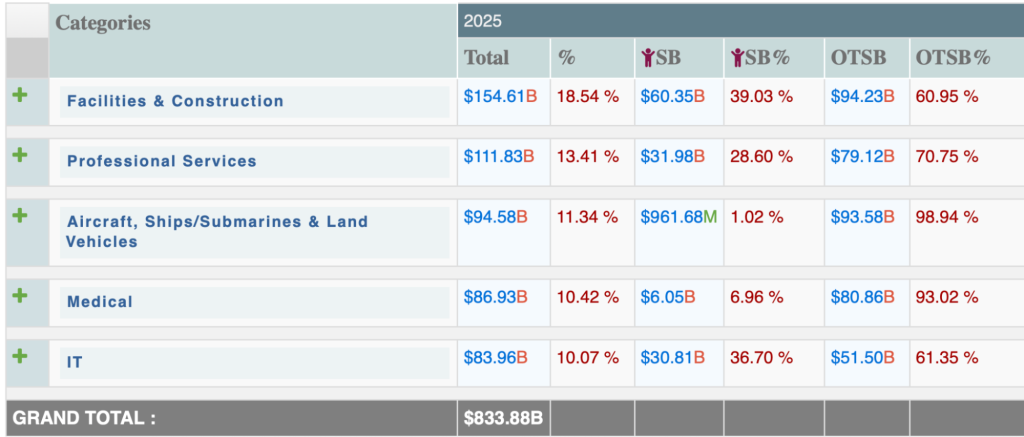The height and width of the screenshot is (437, 1024).
Task: Click the person icon in SB% header
Action: tap(738, 58)
